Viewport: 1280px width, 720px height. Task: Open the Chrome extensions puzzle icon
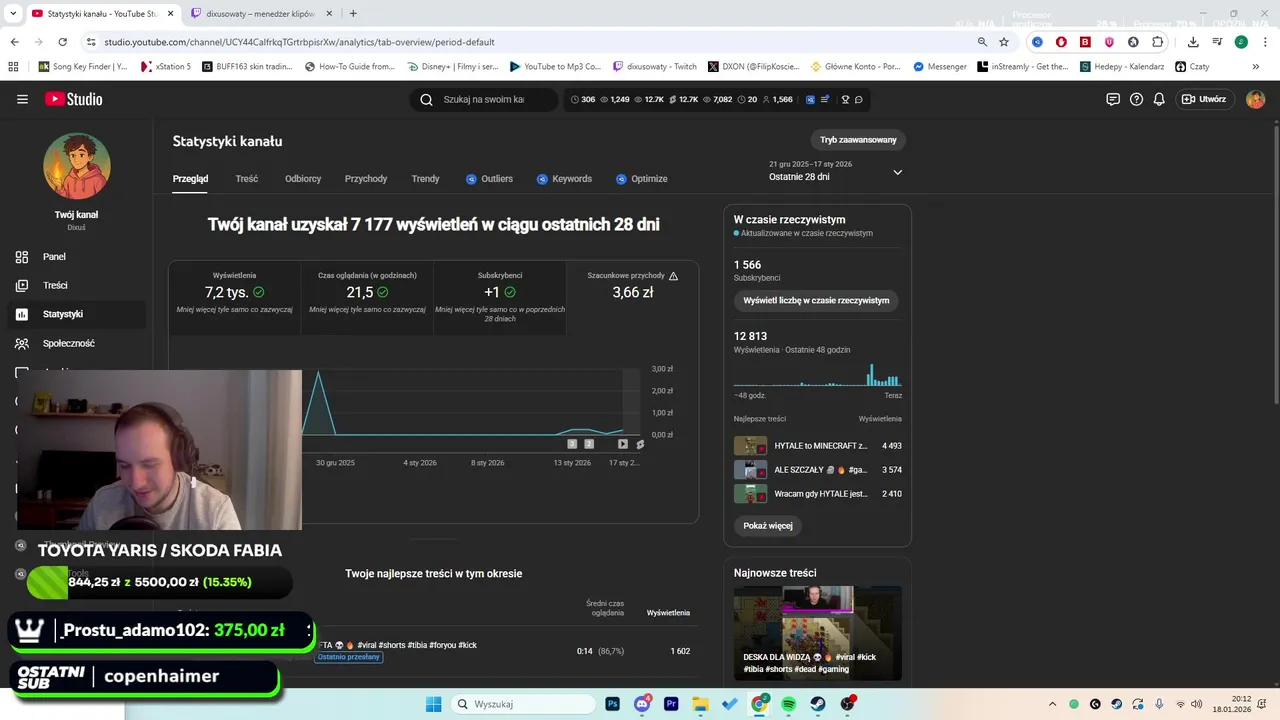pos(1158,42)
